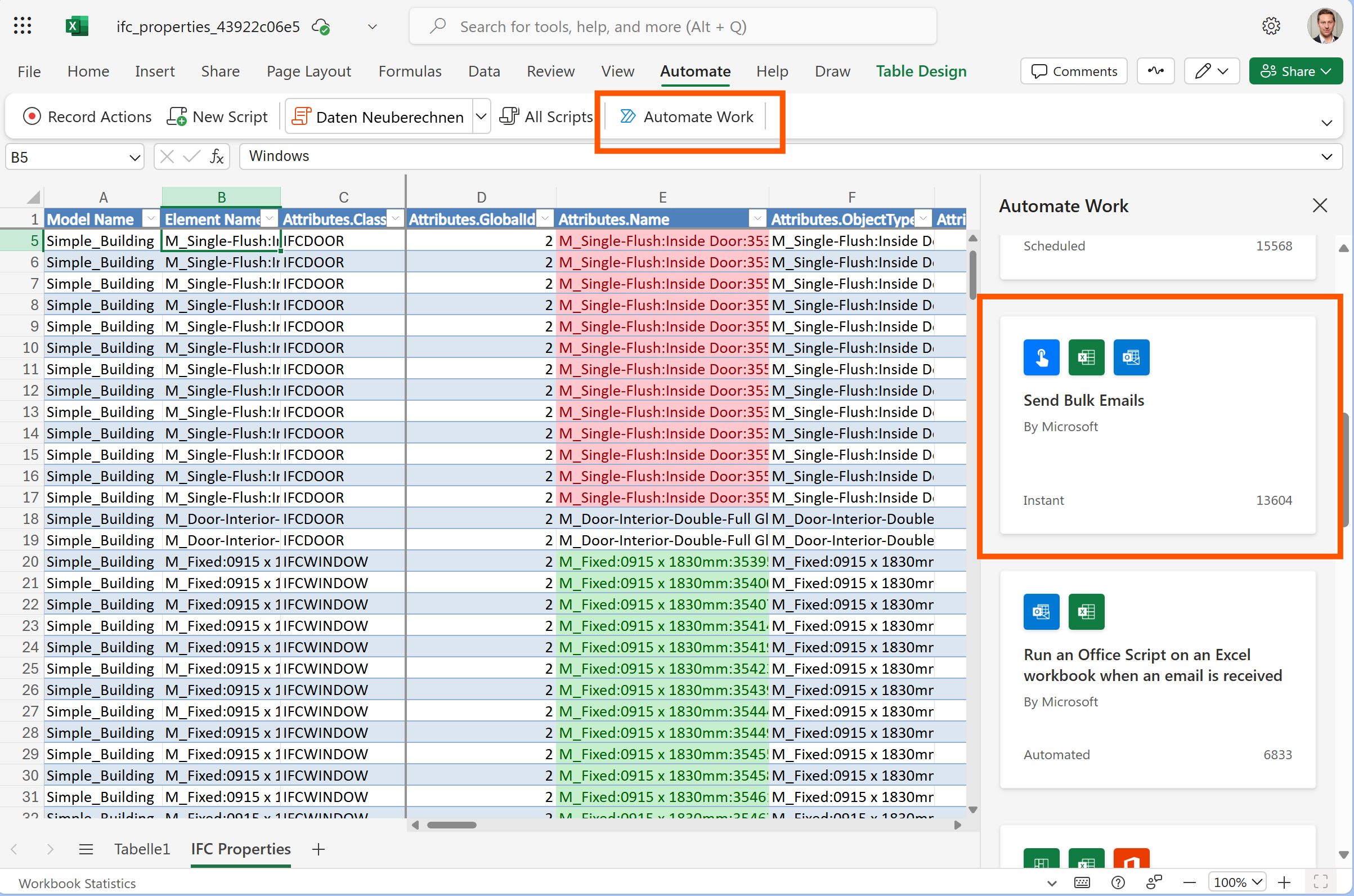Open the 100% zoom level dropdown
1354x896 pixels.
(1238, 882)
